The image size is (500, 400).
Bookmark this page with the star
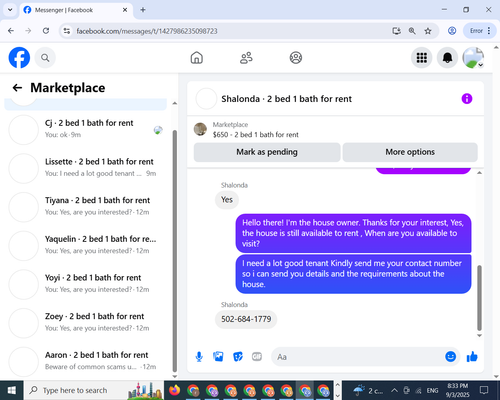[x=428, y=31]
